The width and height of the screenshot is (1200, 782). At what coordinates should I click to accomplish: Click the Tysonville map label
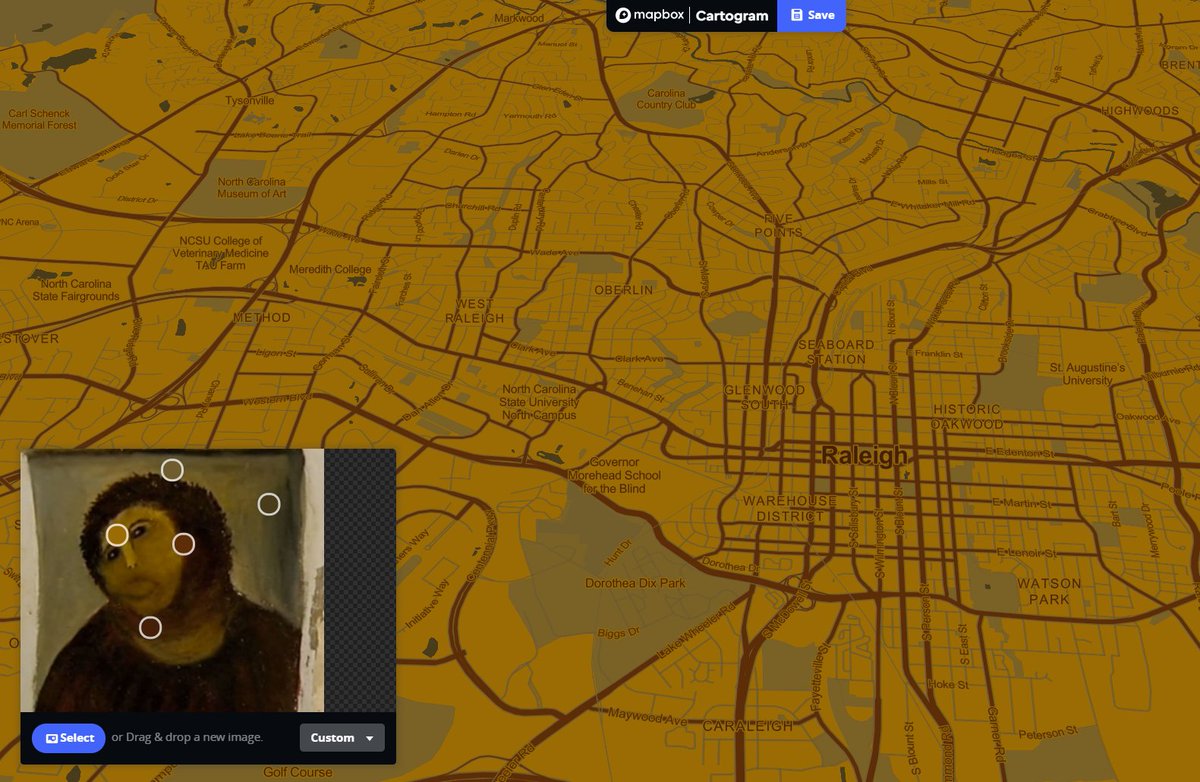[x=250, y=101]
